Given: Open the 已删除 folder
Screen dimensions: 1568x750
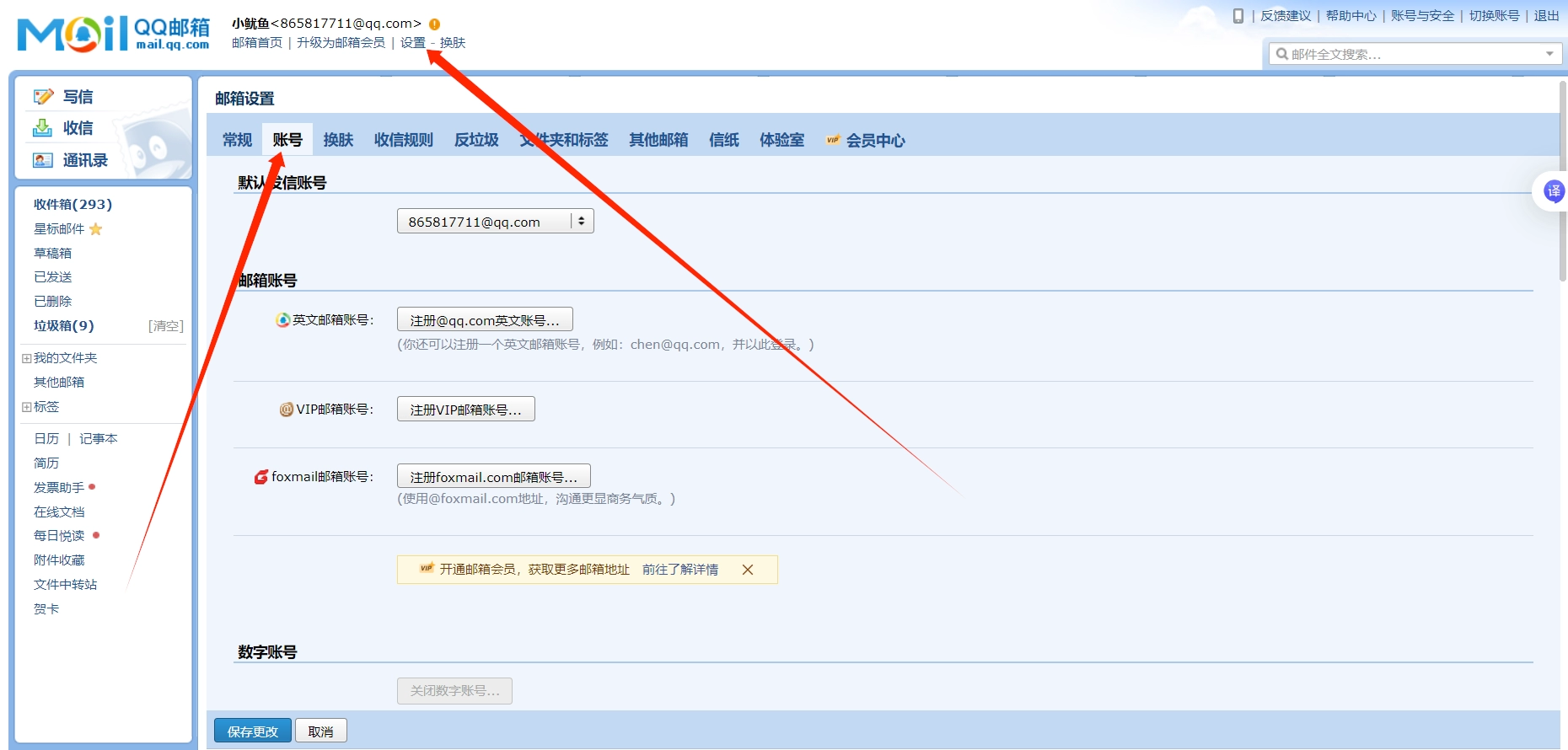Looking at the screenshot, I should point(52,302).
